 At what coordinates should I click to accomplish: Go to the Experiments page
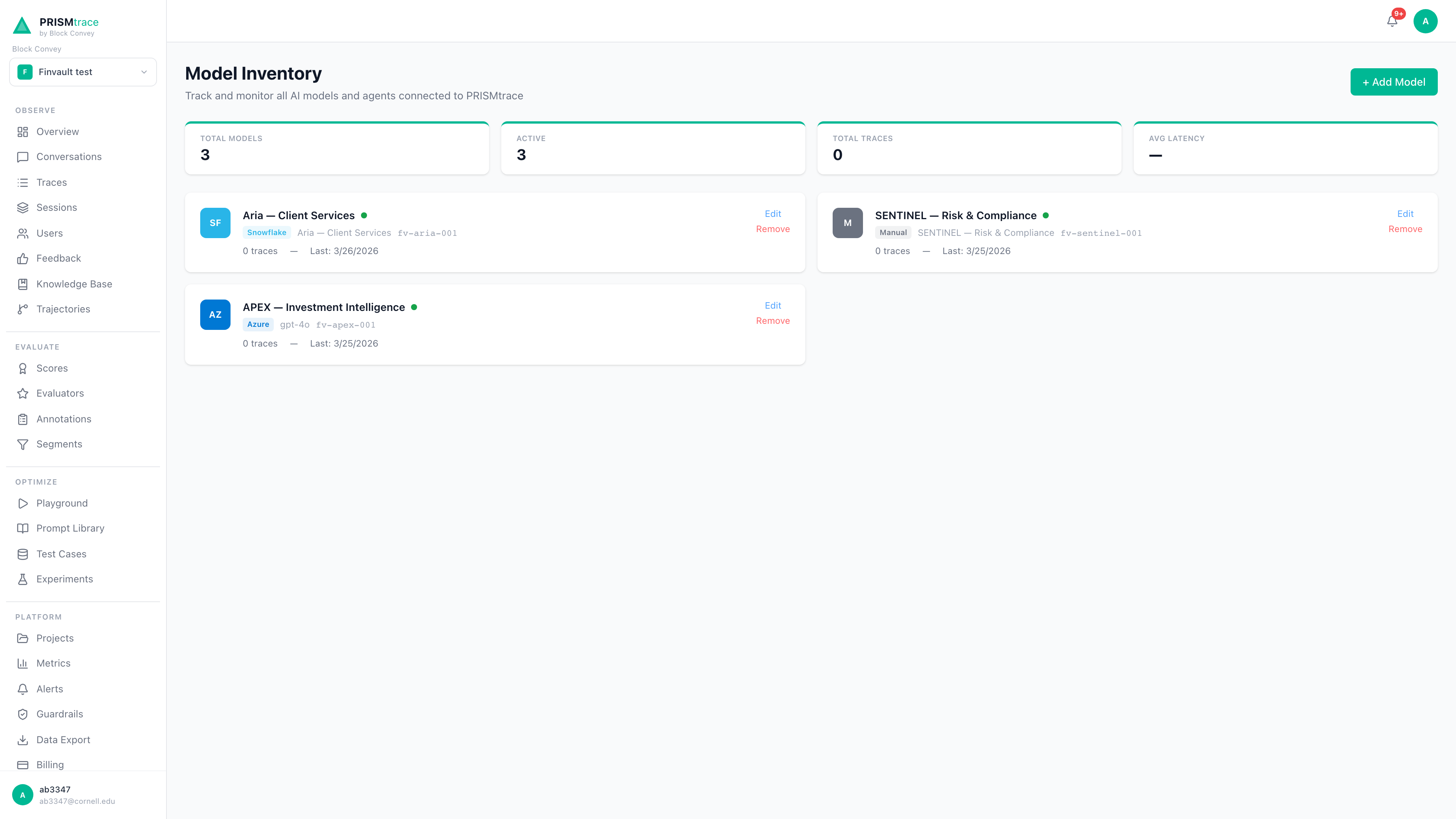(83, 579)
